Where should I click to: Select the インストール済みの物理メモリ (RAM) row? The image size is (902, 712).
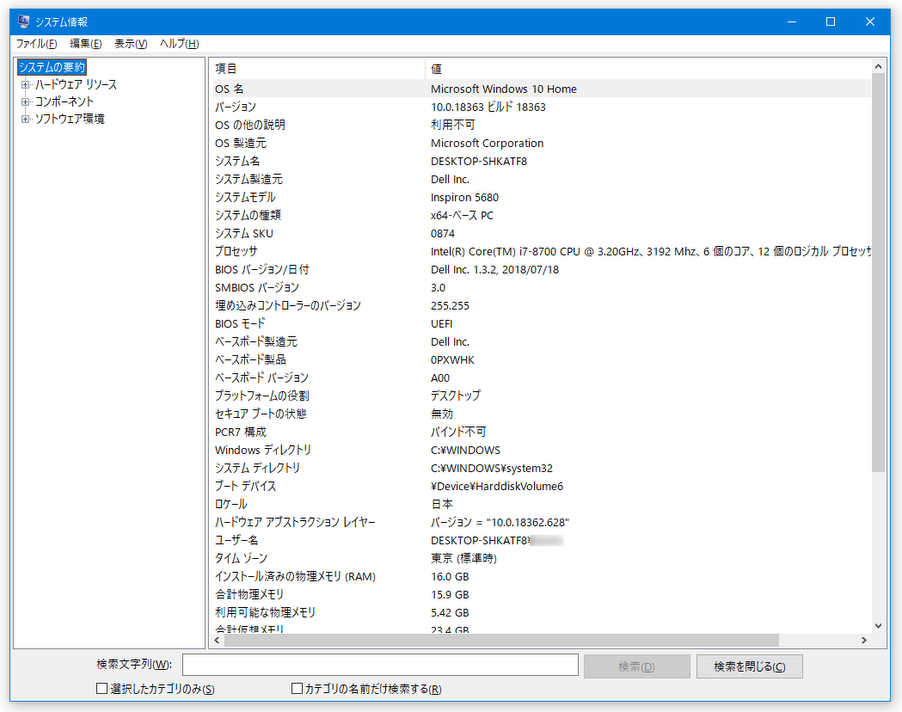541,576
